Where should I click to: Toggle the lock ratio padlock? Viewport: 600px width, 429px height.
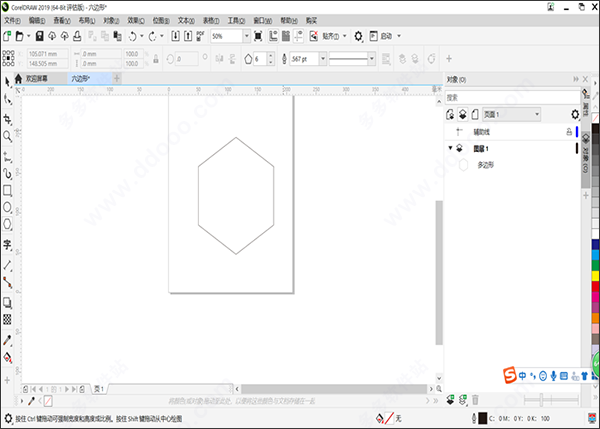(156, 59)
